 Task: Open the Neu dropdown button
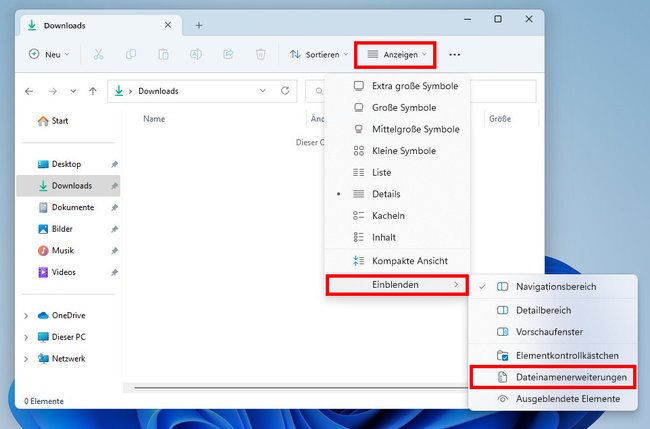click(49, 54)
